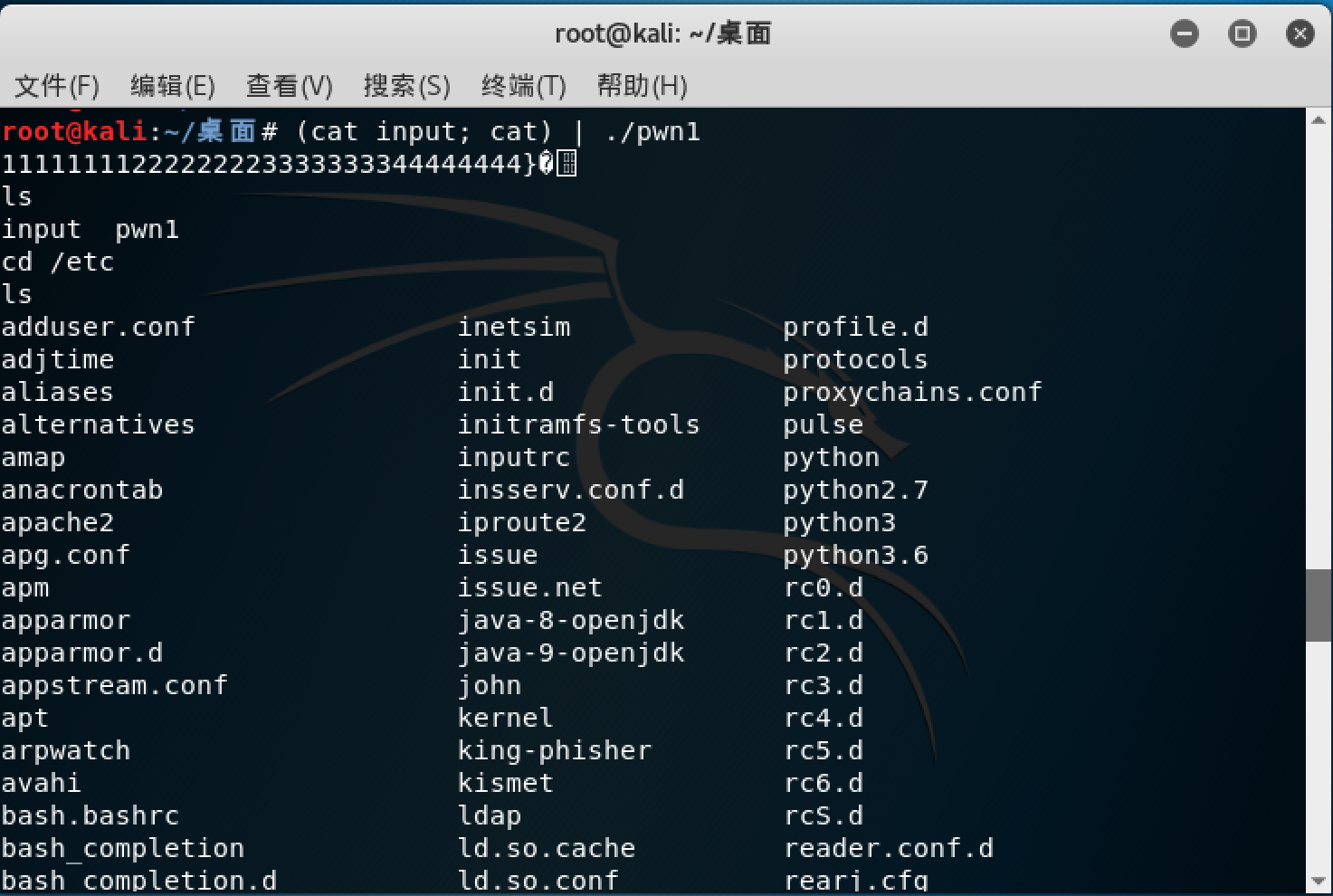Click 'apache2' entry
1333x896 pixels.
point(58,523)
